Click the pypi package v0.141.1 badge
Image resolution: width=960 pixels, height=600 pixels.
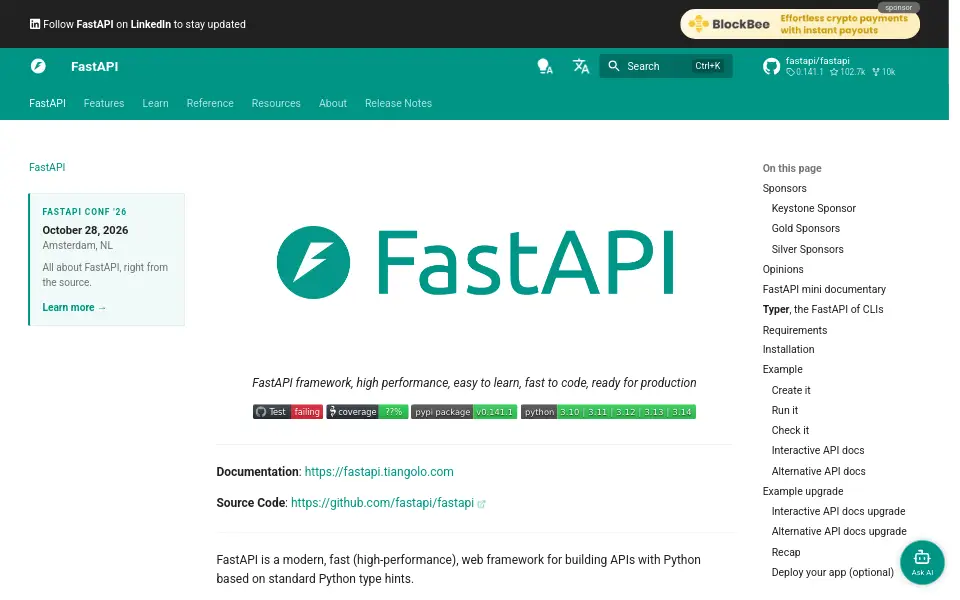click(464, 412)
